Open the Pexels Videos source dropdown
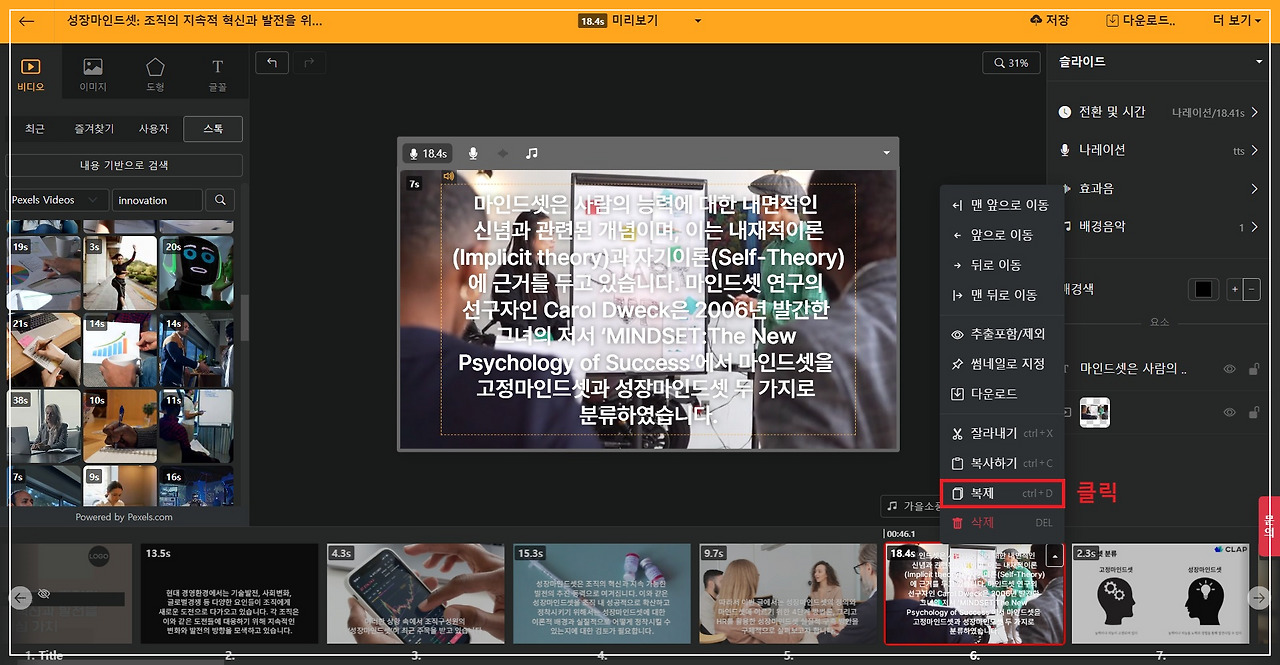Viewport: 1280px width, 665px height. point(56,200)
